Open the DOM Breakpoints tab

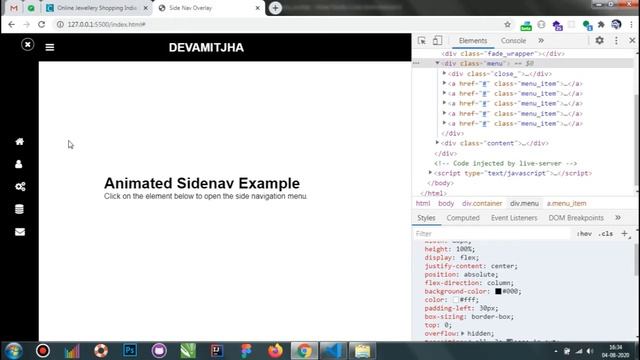(576, 218)
